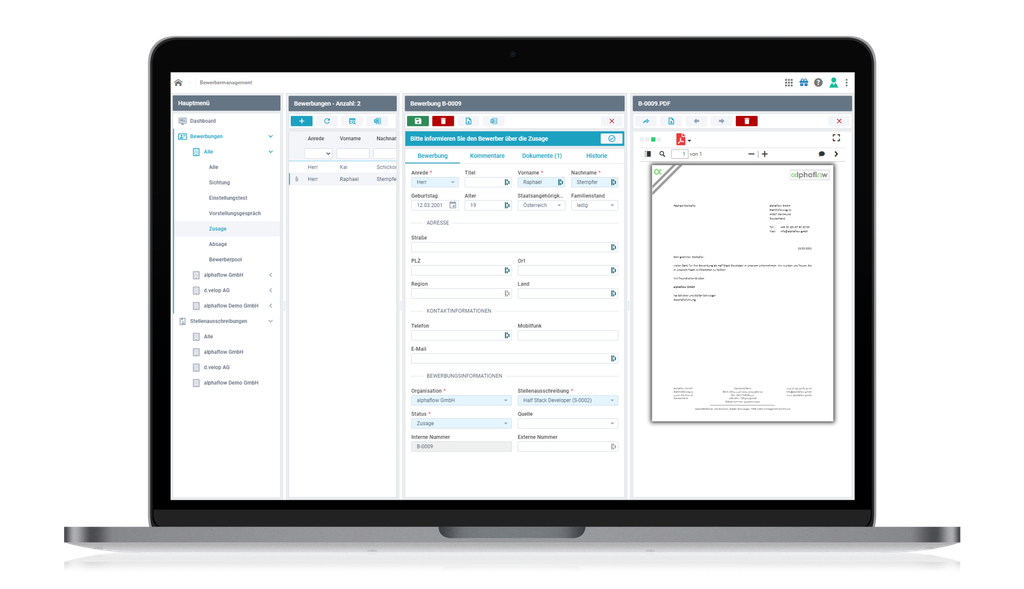Screen dimensions: 1024x589
Task: Go to the home icon in header
Action: coord(178,83)
